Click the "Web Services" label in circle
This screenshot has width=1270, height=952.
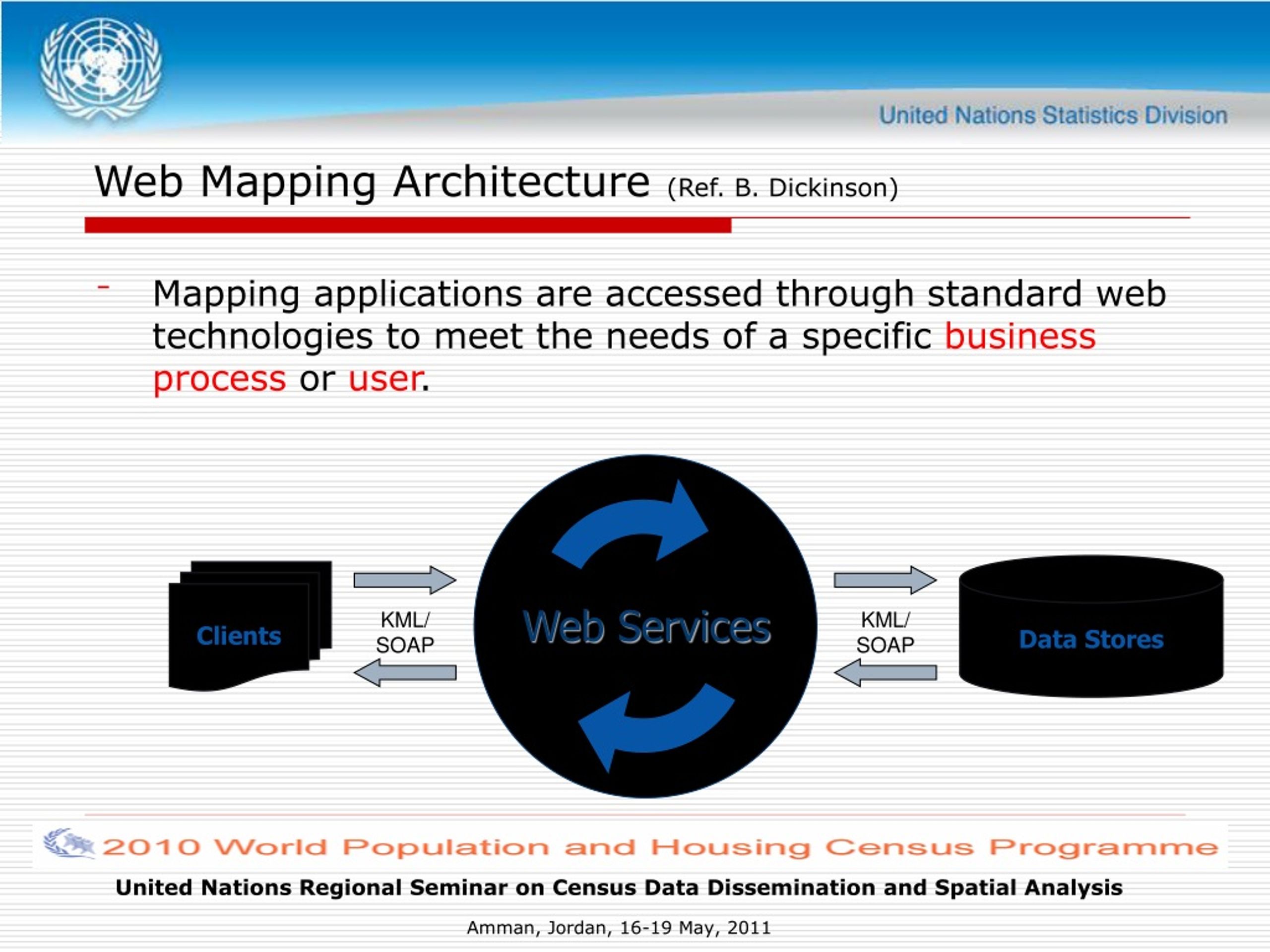(x=646, y=627)
